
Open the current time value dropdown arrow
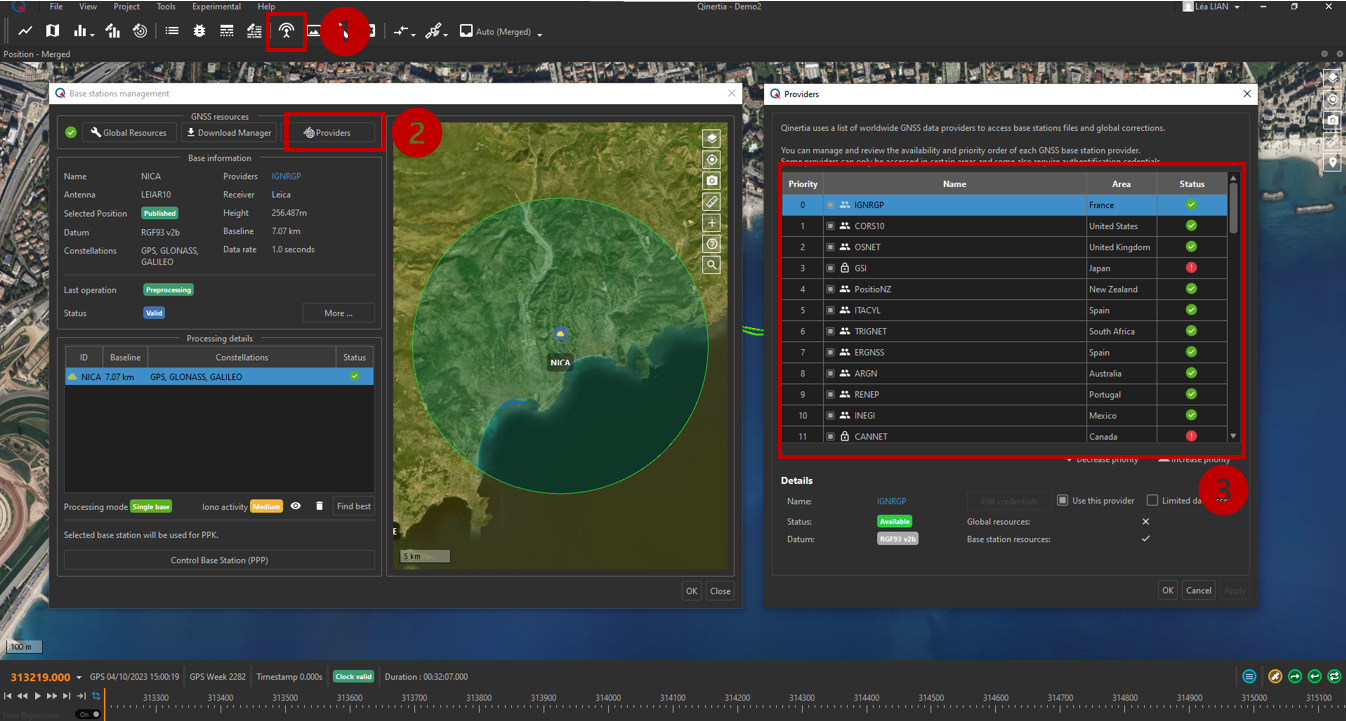pos(79,678)
